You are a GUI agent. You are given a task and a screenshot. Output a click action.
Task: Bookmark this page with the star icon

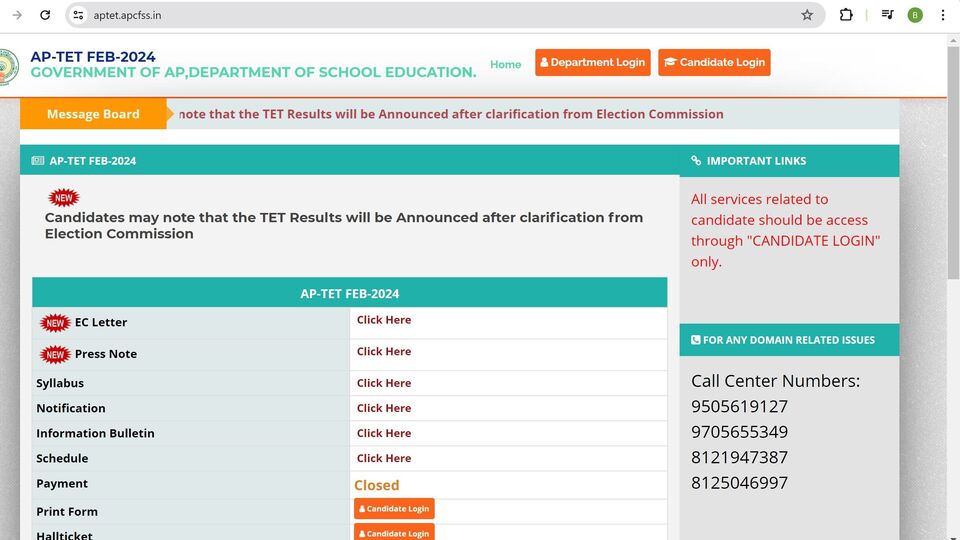[x=807, y=15]
